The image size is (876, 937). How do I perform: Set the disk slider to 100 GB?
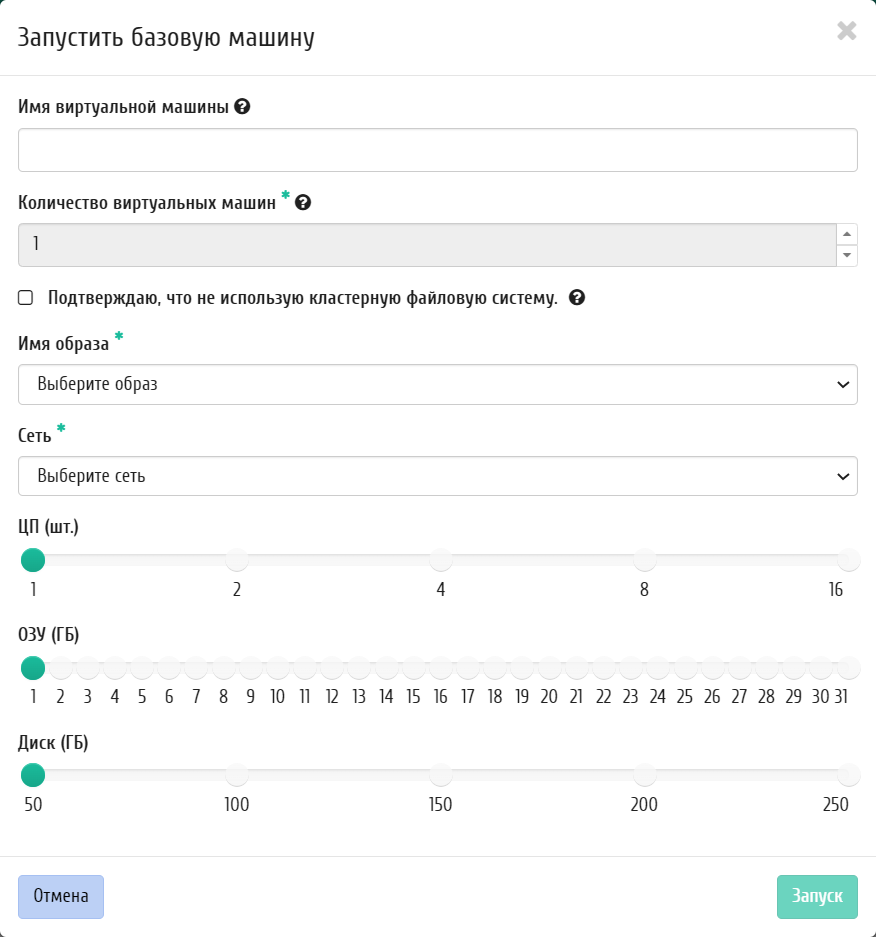237,775
